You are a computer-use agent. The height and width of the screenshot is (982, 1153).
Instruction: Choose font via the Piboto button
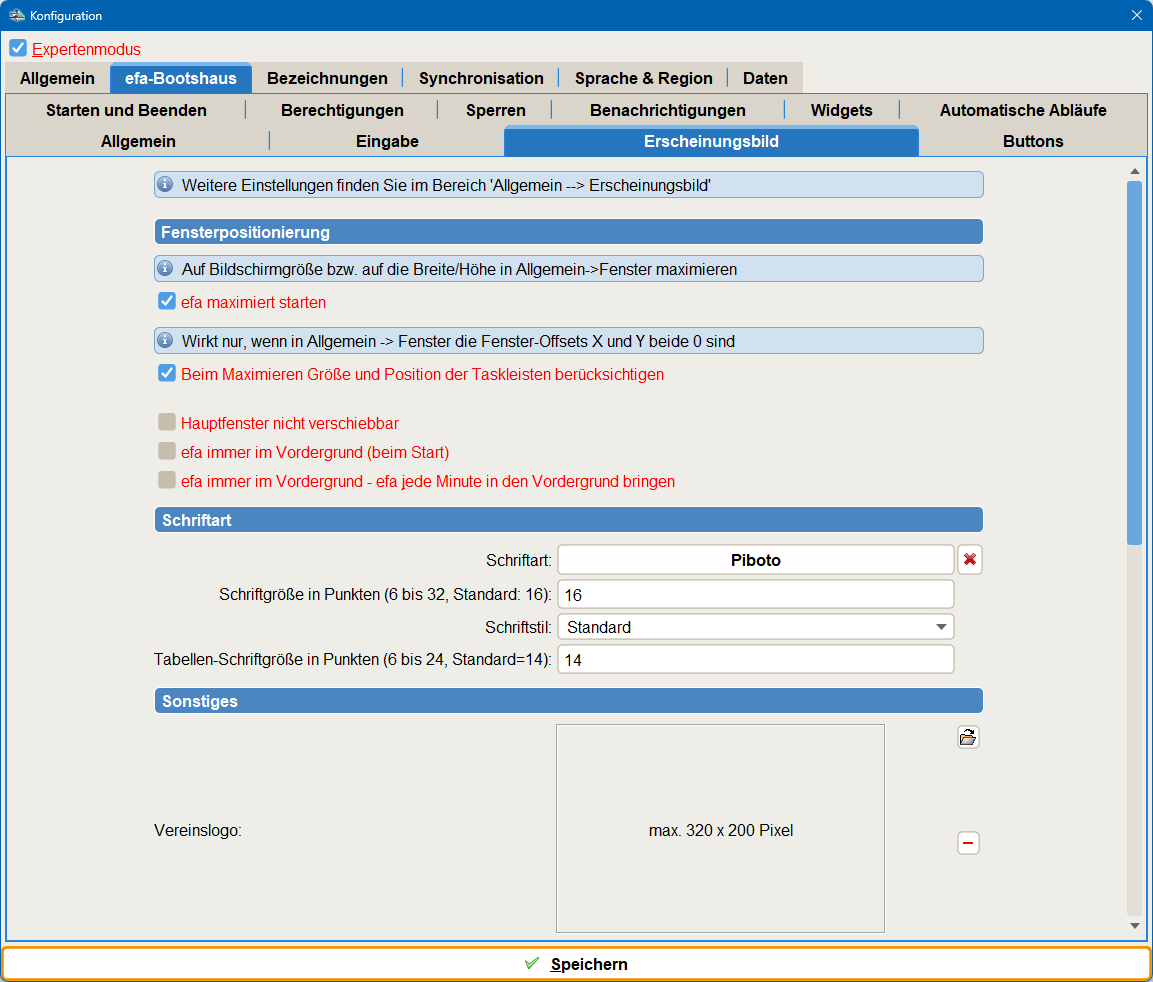[x=755, y=560]
